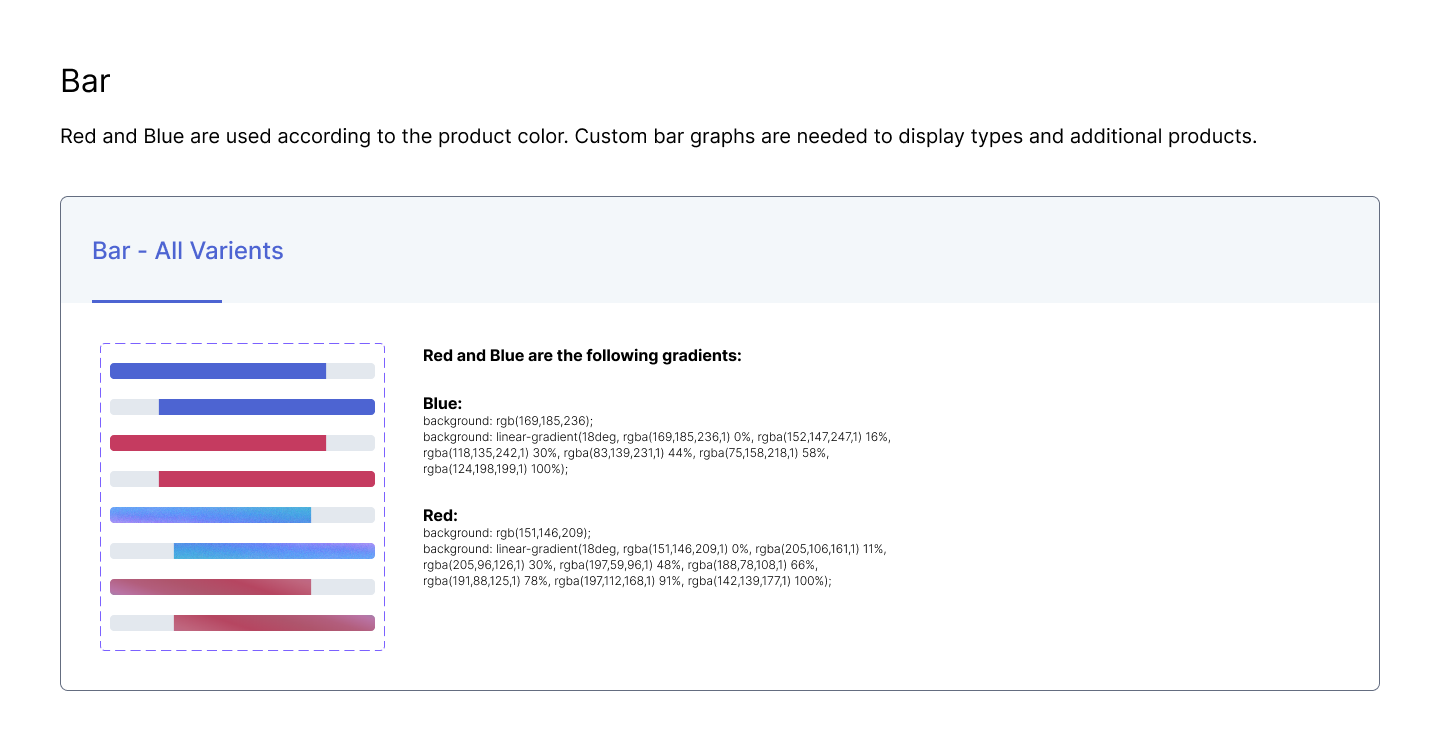This screenshot has width=1440, height=751.
Task: Click the "Blue:" label
Action: point(442,404)
